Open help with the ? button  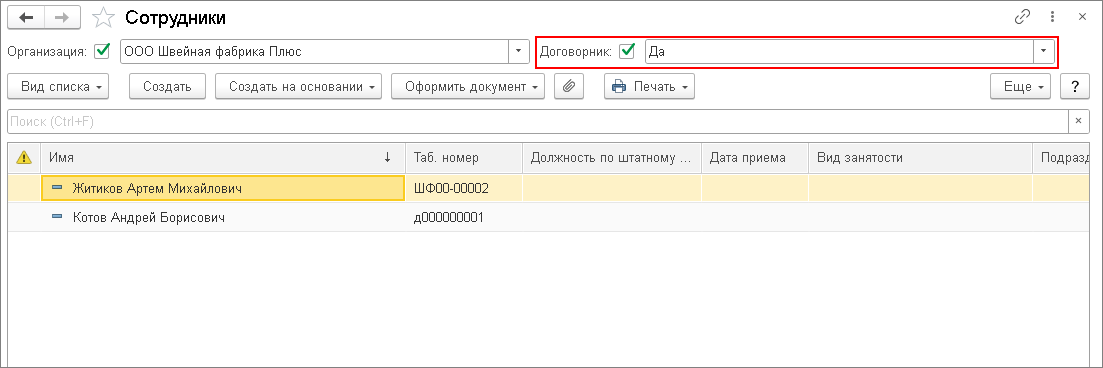coord(1074,87)
